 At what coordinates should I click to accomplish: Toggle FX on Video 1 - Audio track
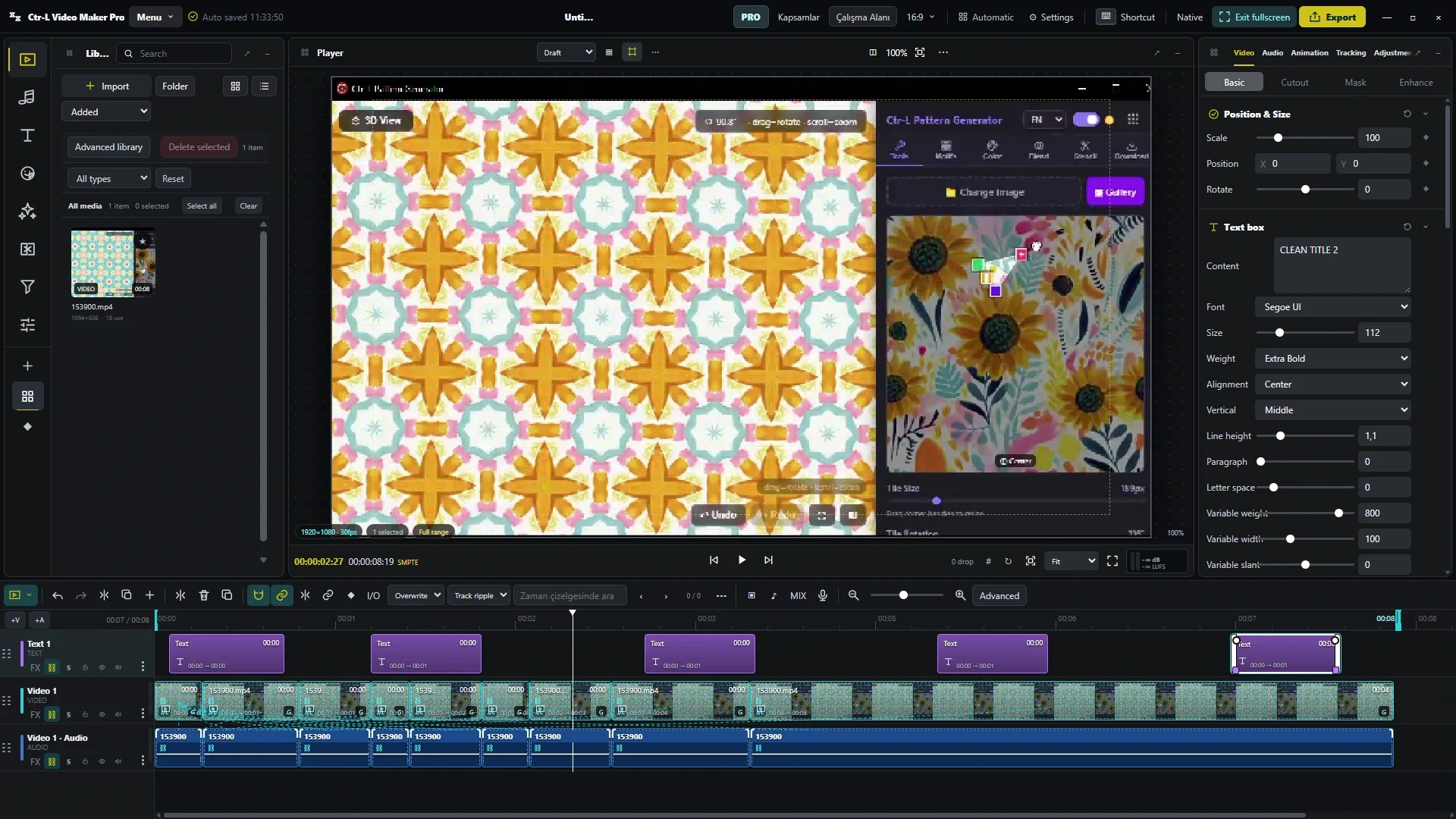coord(35,762)
